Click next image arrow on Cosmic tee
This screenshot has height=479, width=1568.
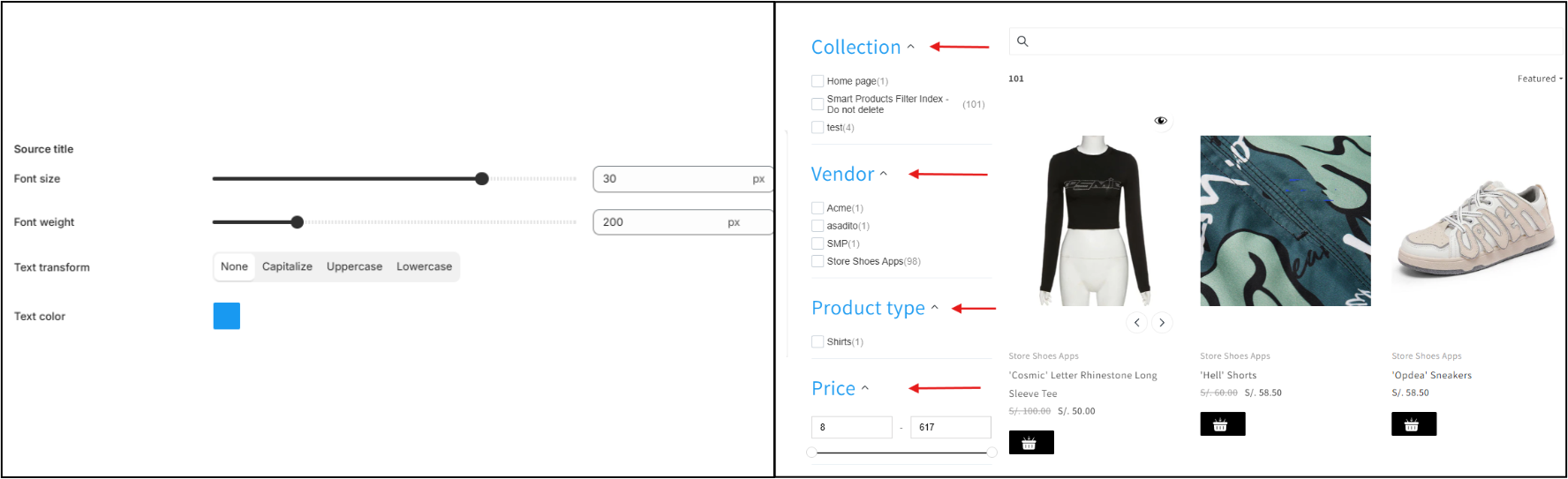1162,323
